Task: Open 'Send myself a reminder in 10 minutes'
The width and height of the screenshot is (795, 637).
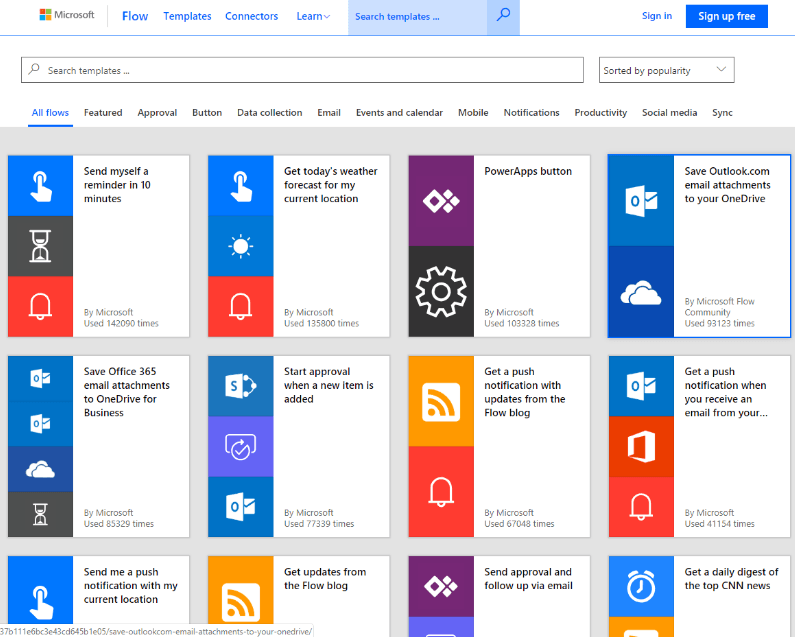Action: pyautogui.click(x=117, y=185)
